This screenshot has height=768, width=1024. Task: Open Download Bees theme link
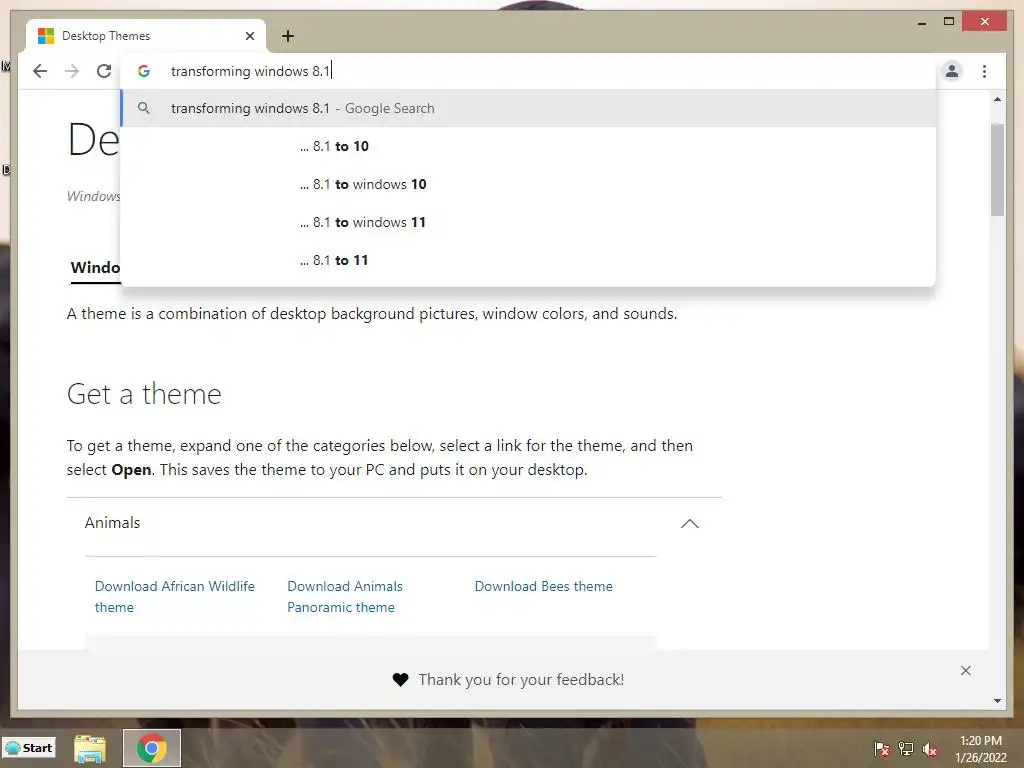point(543,586)
